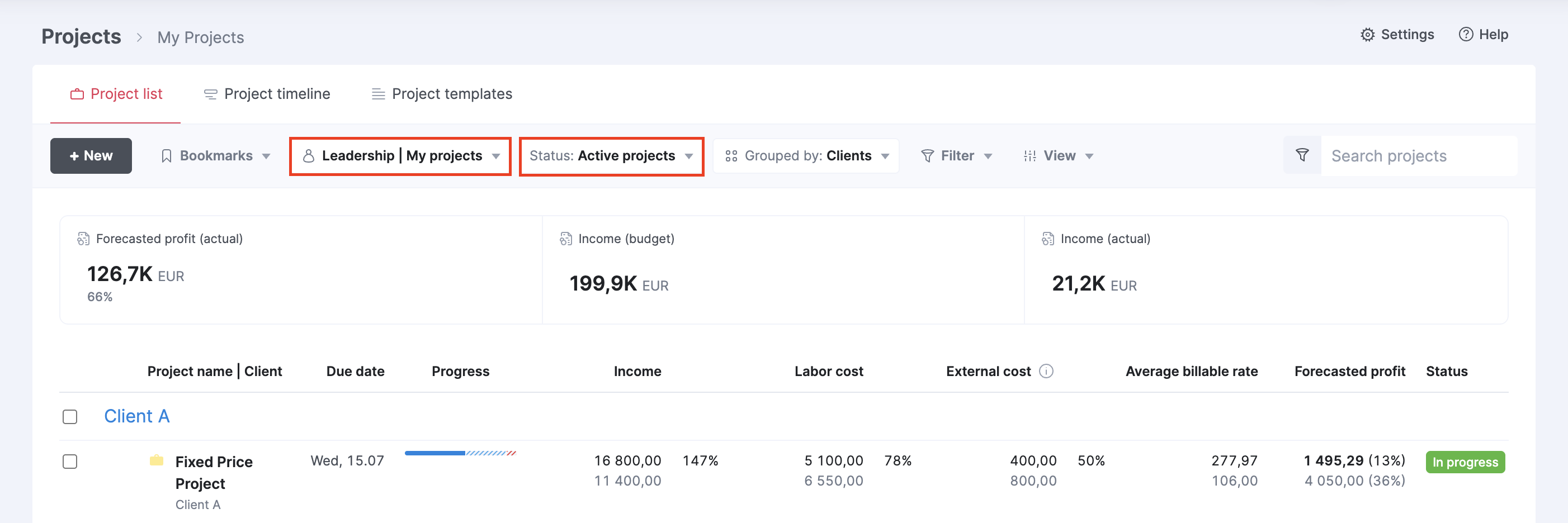Click the income value 16 800,00
This screenshot has width=1568, height=523.
pos(627,461)
